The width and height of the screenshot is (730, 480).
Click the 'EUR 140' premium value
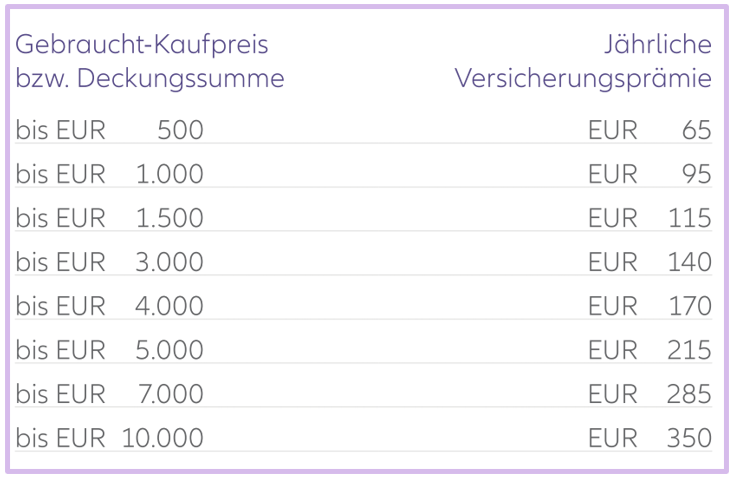[650, 262]
